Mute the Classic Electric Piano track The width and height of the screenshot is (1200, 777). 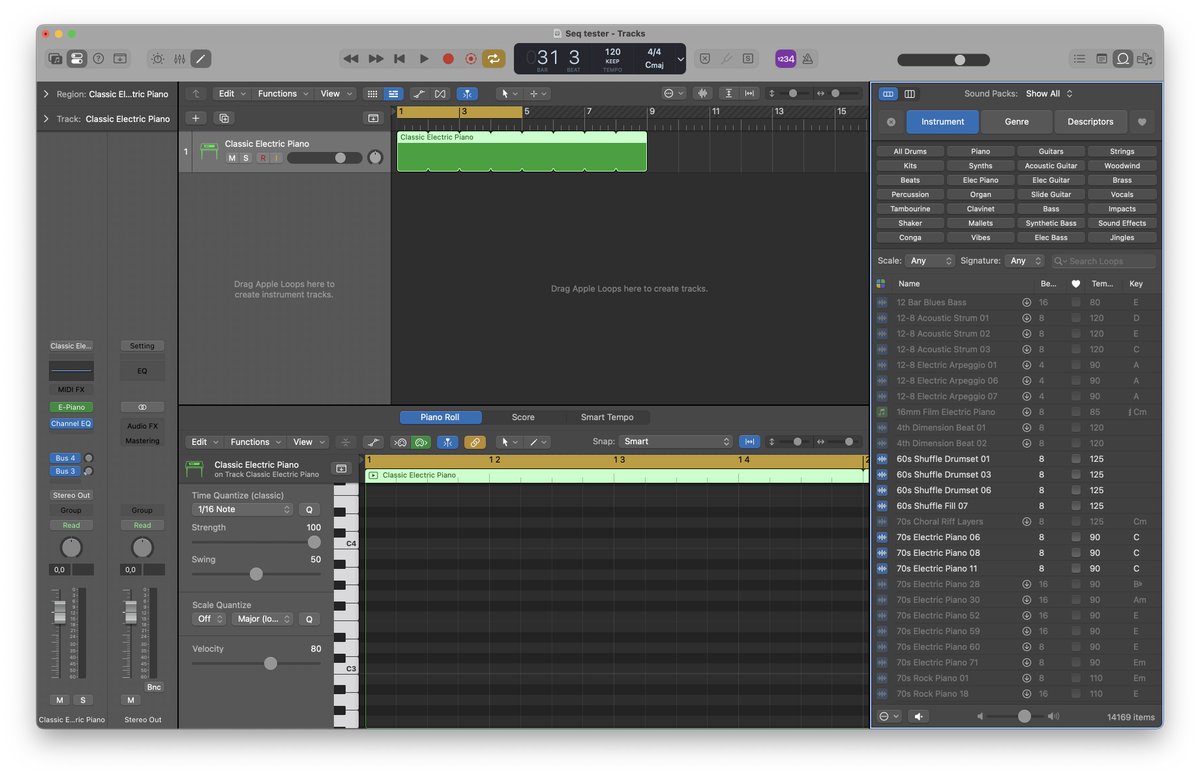click(232, 158)
